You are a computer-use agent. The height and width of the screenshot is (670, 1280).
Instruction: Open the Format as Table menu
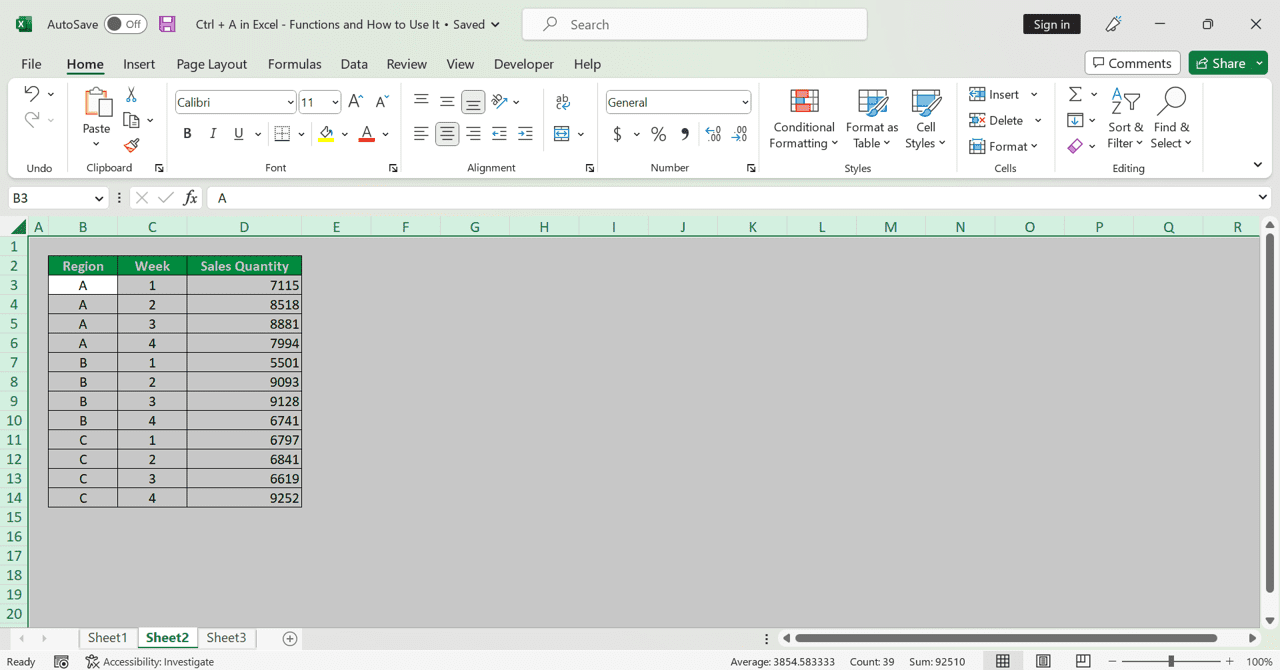click(872, 119)
